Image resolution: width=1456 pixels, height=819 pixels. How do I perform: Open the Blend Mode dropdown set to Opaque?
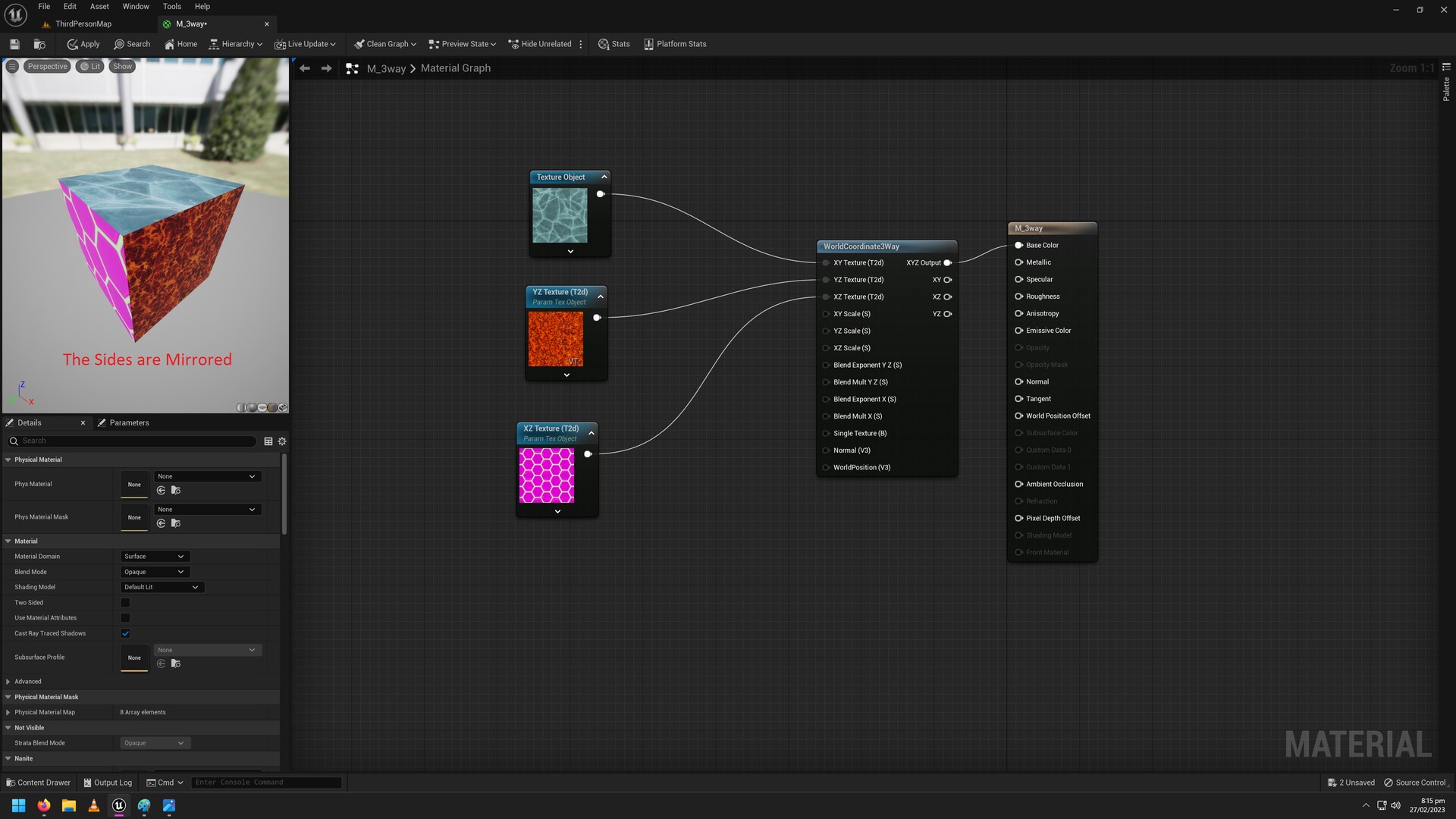coord(154,572)
